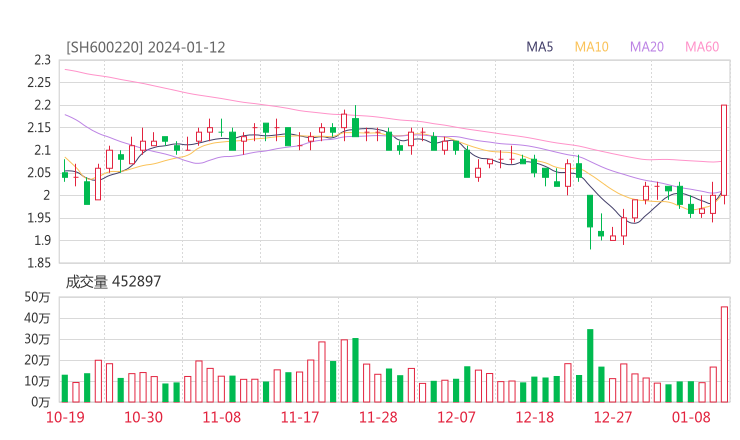The width and height of the screenshot is (740, 440).
Task: Click the 0万 volume axis label
Action: tap(40, 402)
